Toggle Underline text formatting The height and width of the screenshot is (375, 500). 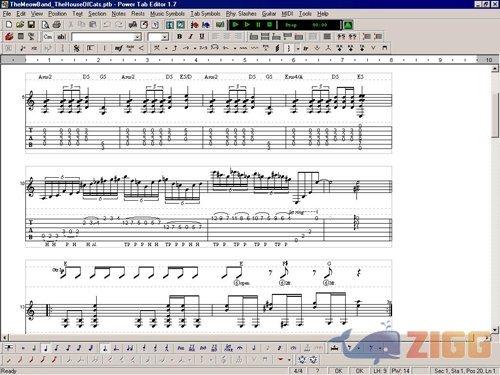202,37
